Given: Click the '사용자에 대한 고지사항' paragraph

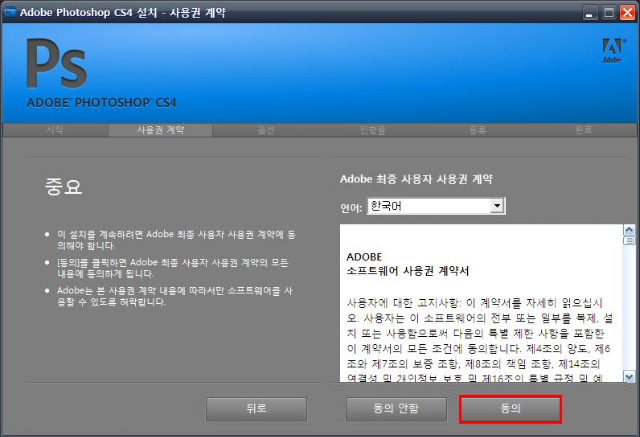Looking at the screenshot, I should (x=480, y=340).
